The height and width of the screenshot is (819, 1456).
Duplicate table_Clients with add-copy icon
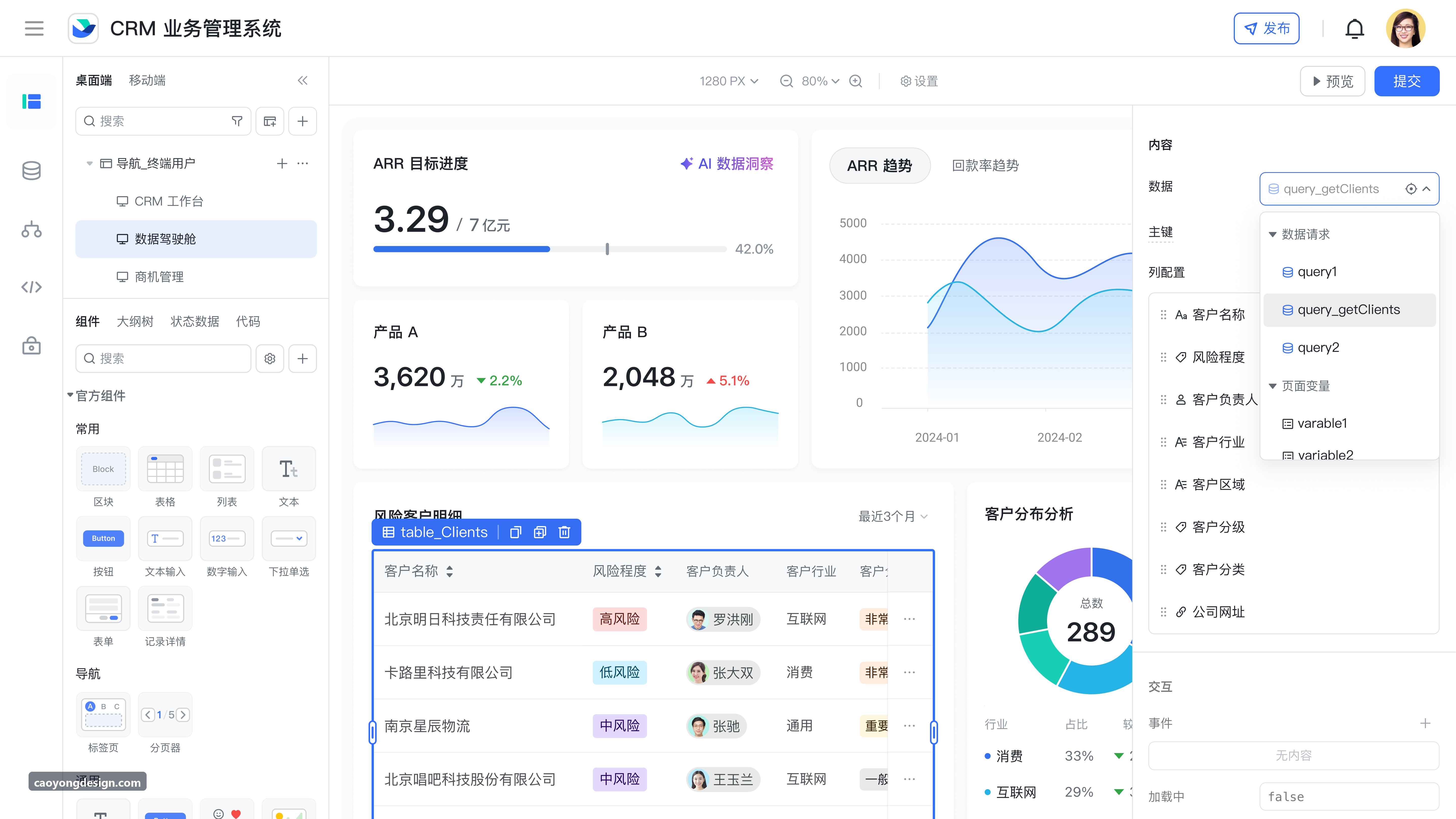pos(540,532)
